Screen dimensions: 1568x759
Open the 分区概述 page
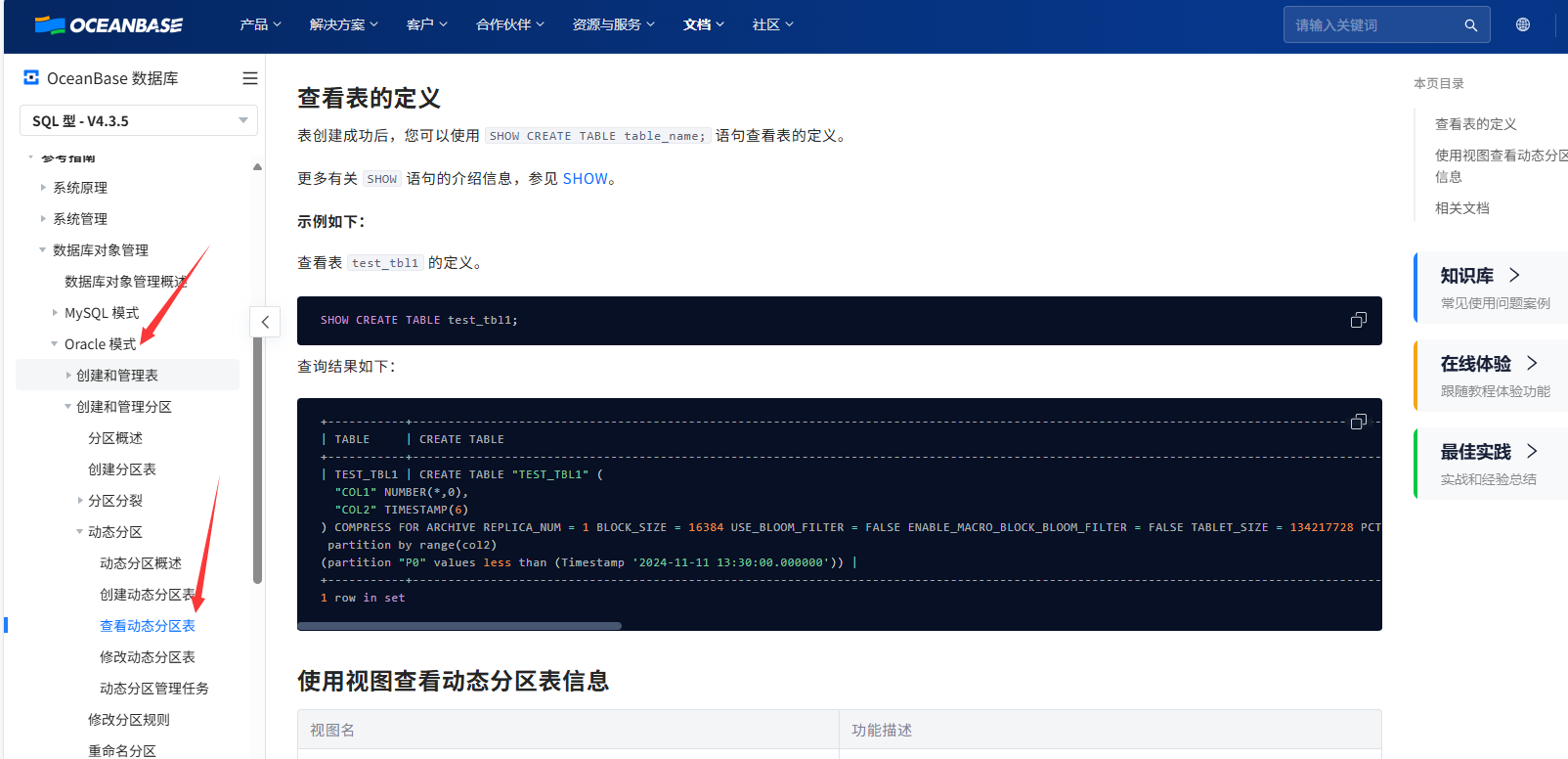coord(115,438)
